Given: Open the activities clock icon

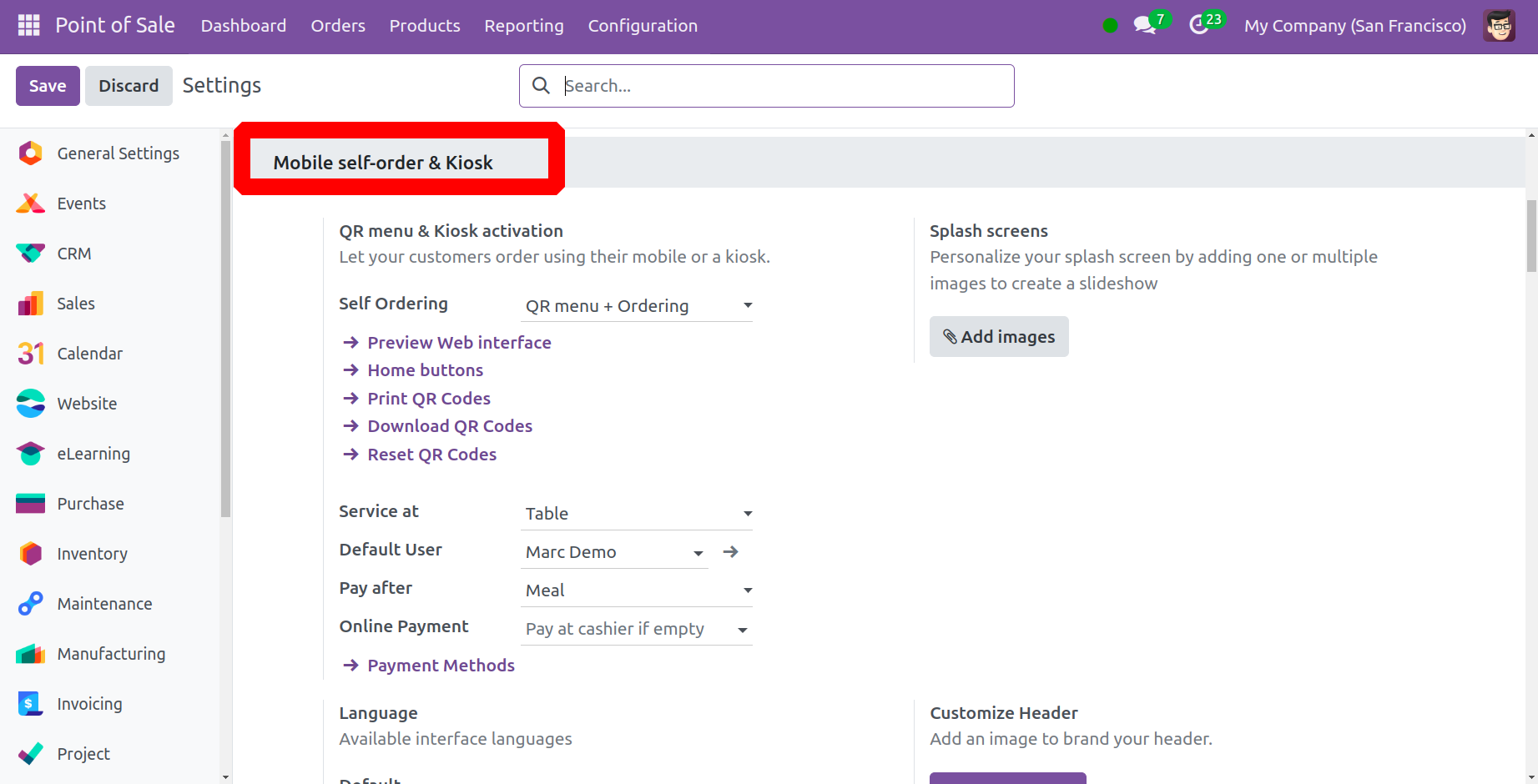Looking at the screenshot, I should point(1199,25).
